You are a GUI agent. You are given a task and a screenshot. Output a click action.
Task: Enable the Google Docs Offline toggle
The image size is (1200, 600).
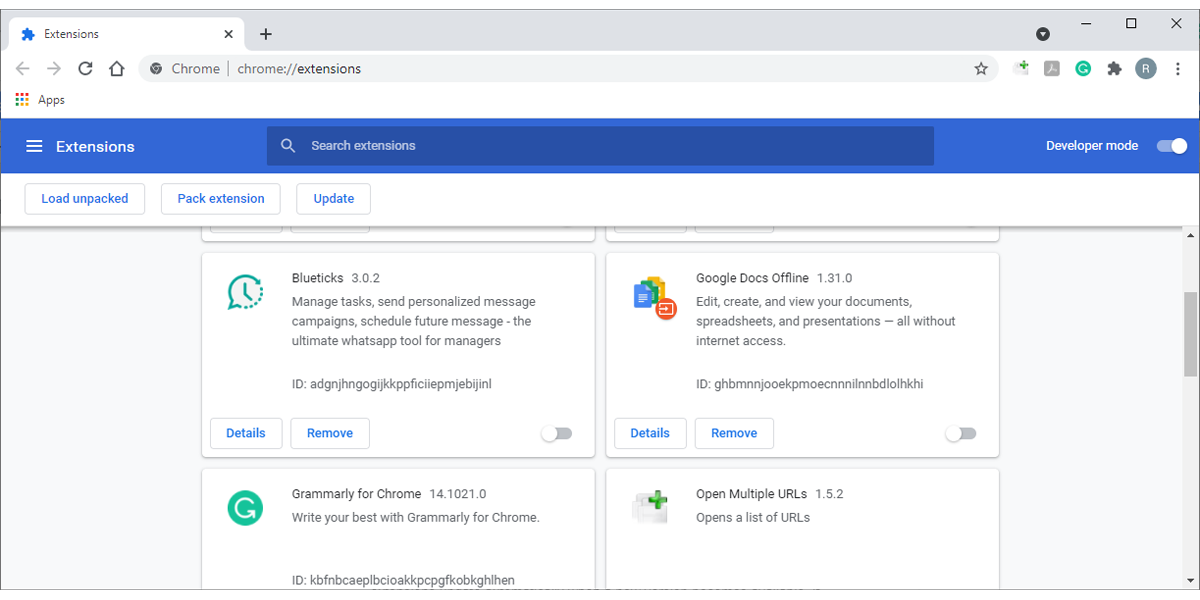[960, 433]
